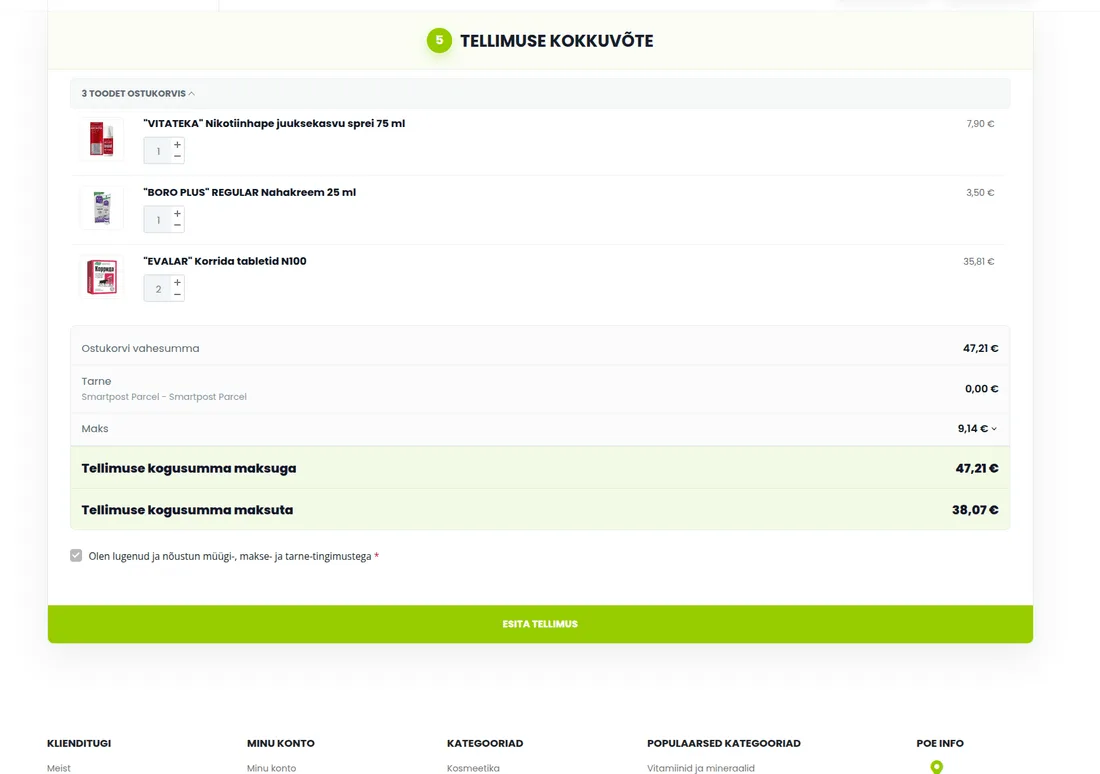Open EVALAR Korrida tabletid N100 product

(x=224, y=261)
